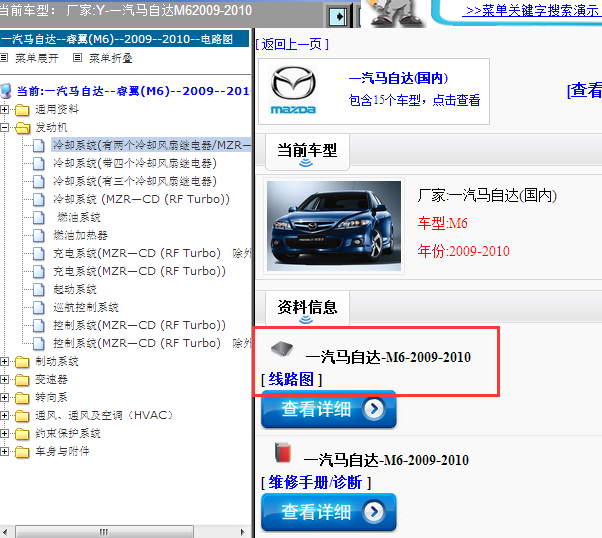The image size is (602, 538).
Task: Click the 车身与附件 folder icon
Action: (22, 452)
